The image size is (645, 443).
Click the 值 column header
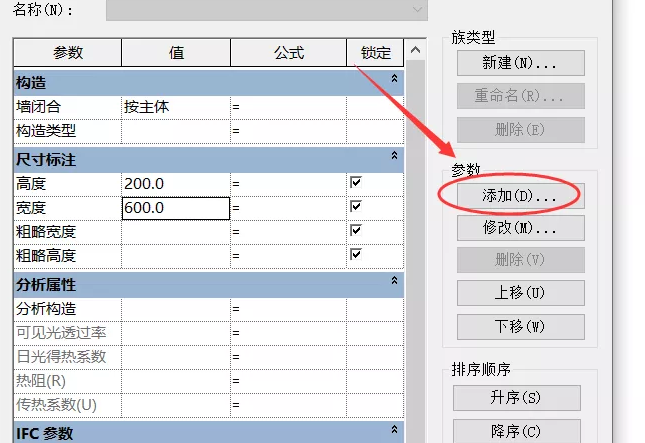(x=176, y=53)
